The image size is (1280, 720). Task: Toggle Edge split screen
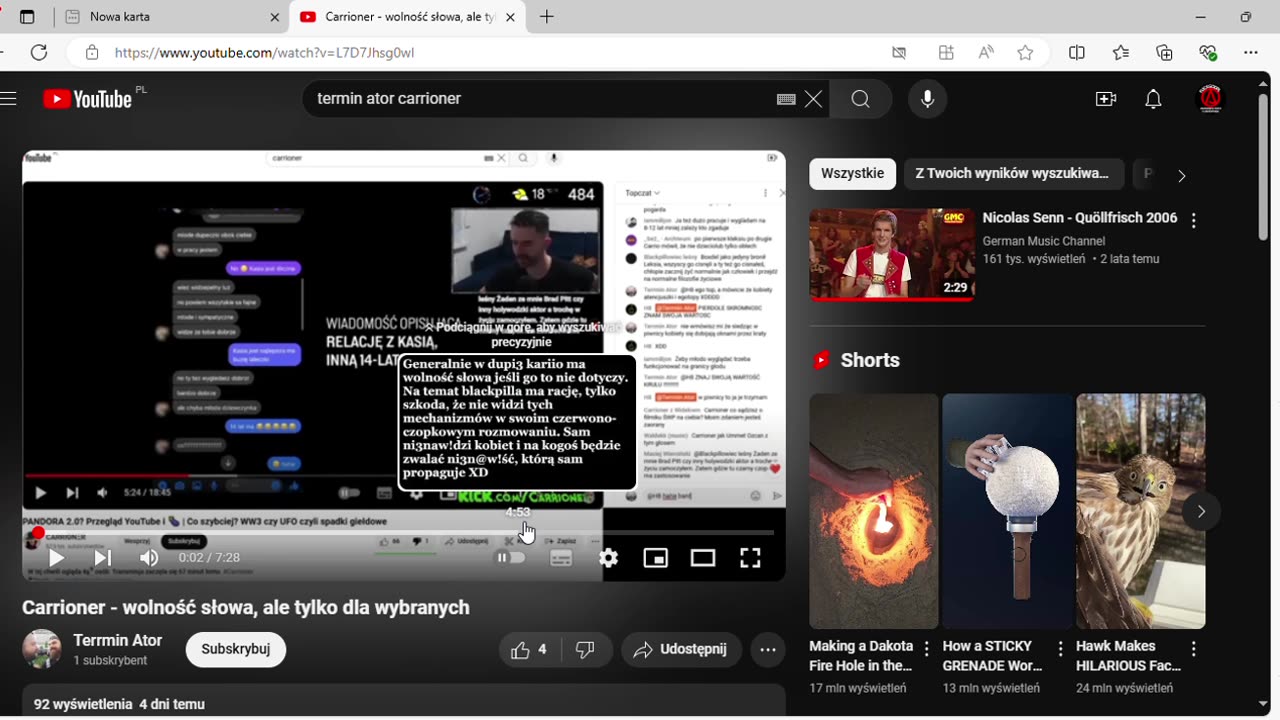(1077, 53)
